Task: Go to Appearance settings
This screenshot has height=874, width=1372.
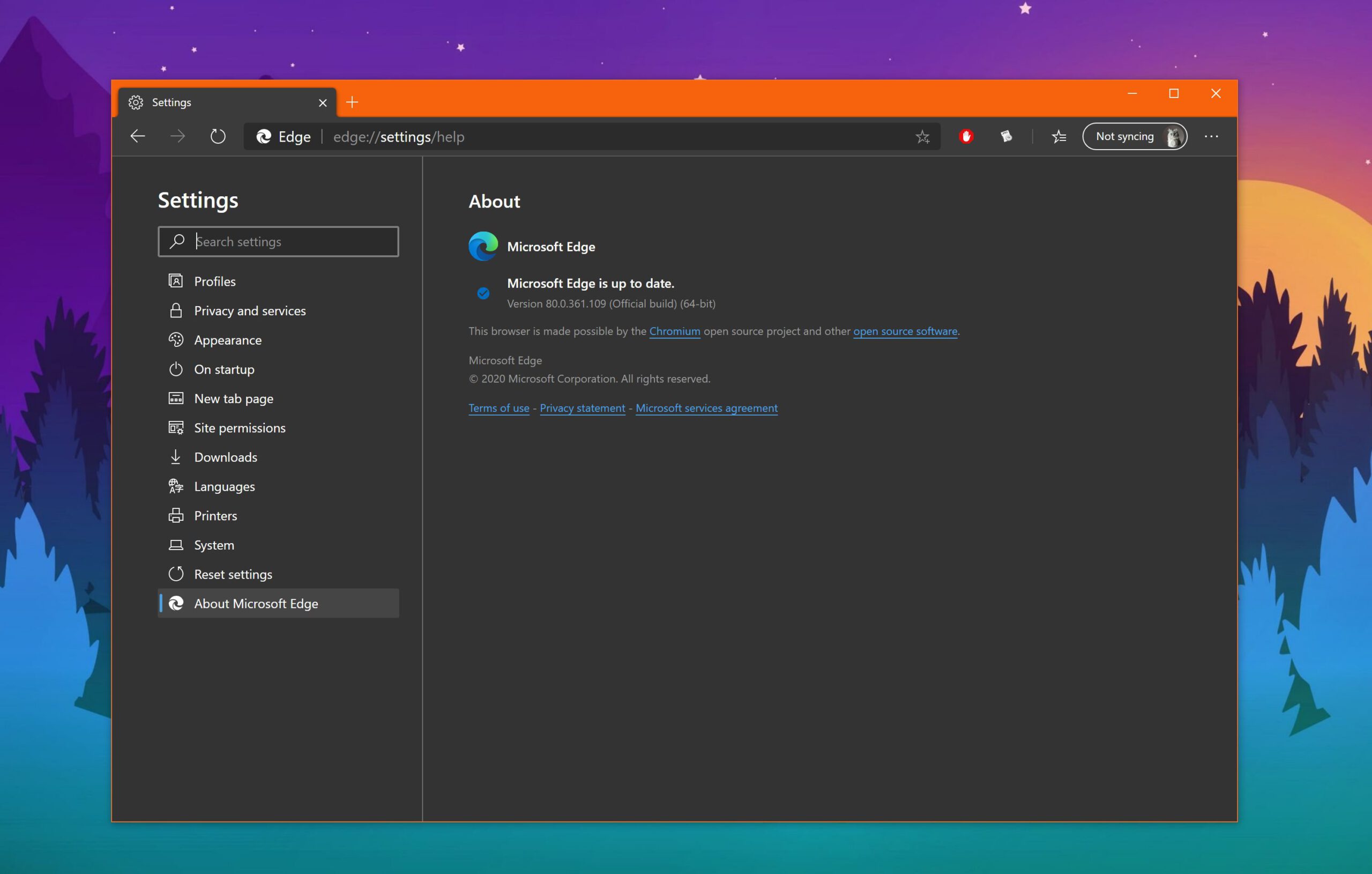Action: [x=278, y=340]
